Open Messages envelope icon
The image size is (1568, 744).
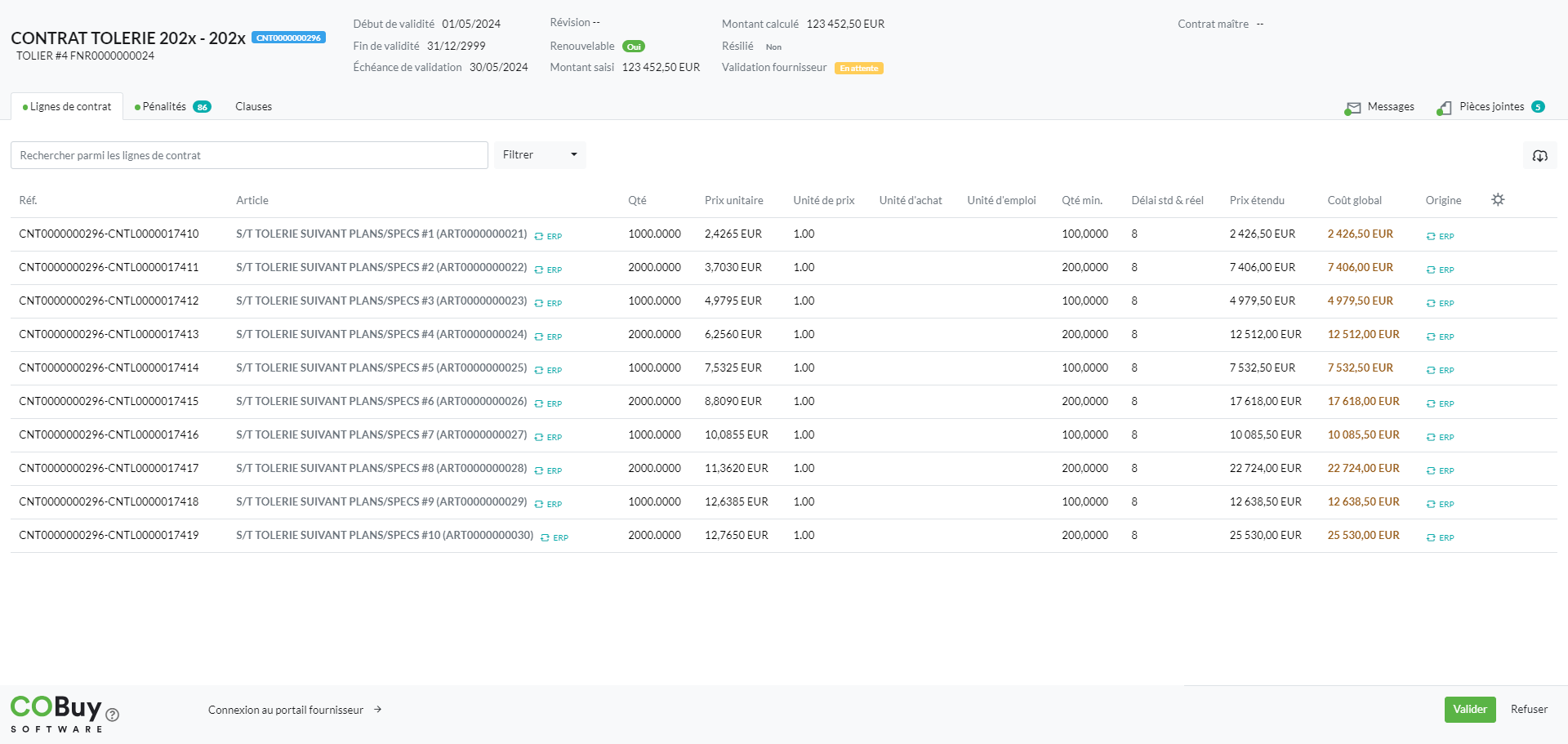tap(1353, 108)
